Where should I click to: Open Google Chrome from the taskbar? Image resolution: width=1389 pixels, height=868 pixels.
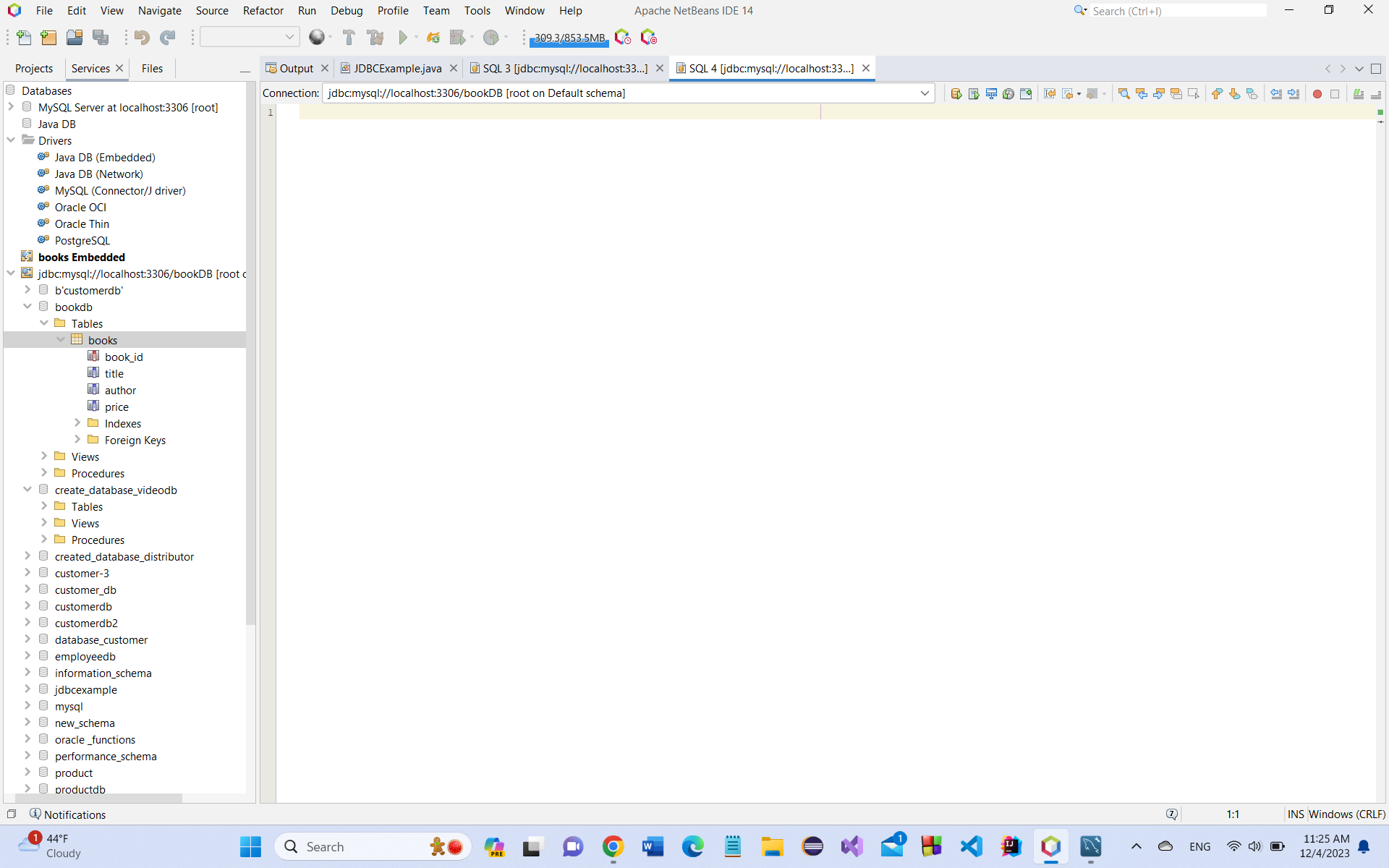click(x=613, y=846)
